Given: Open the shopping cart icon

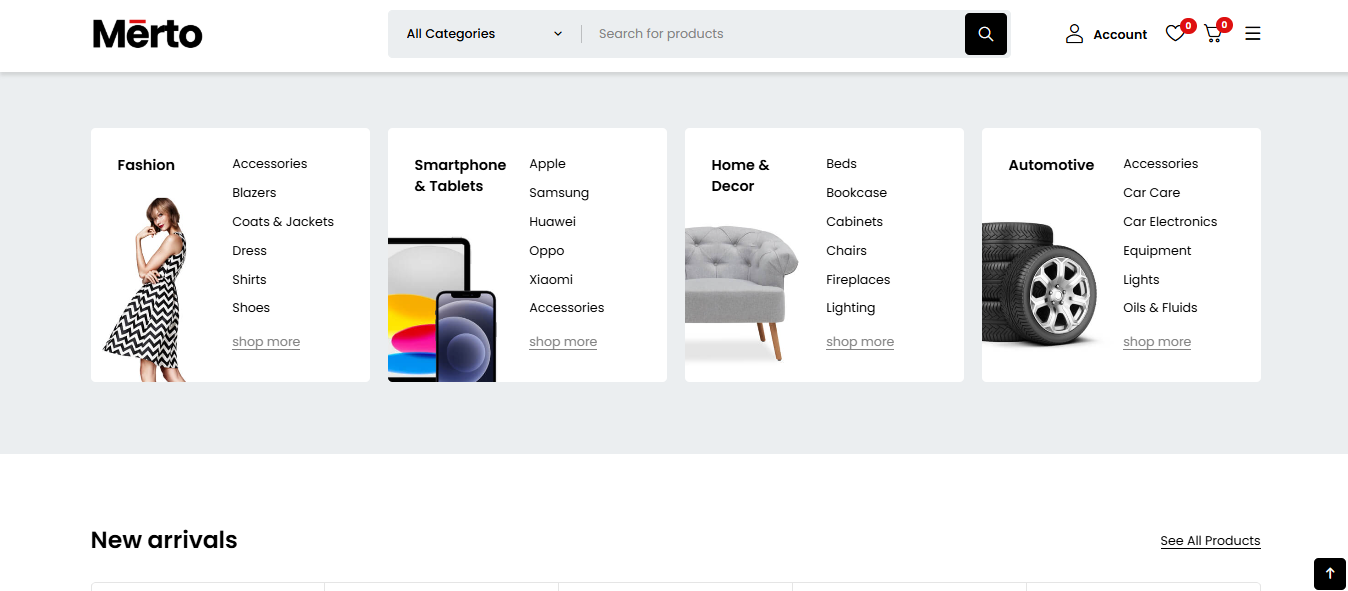Looking at the screenshot, I should tap(1213, 34).
